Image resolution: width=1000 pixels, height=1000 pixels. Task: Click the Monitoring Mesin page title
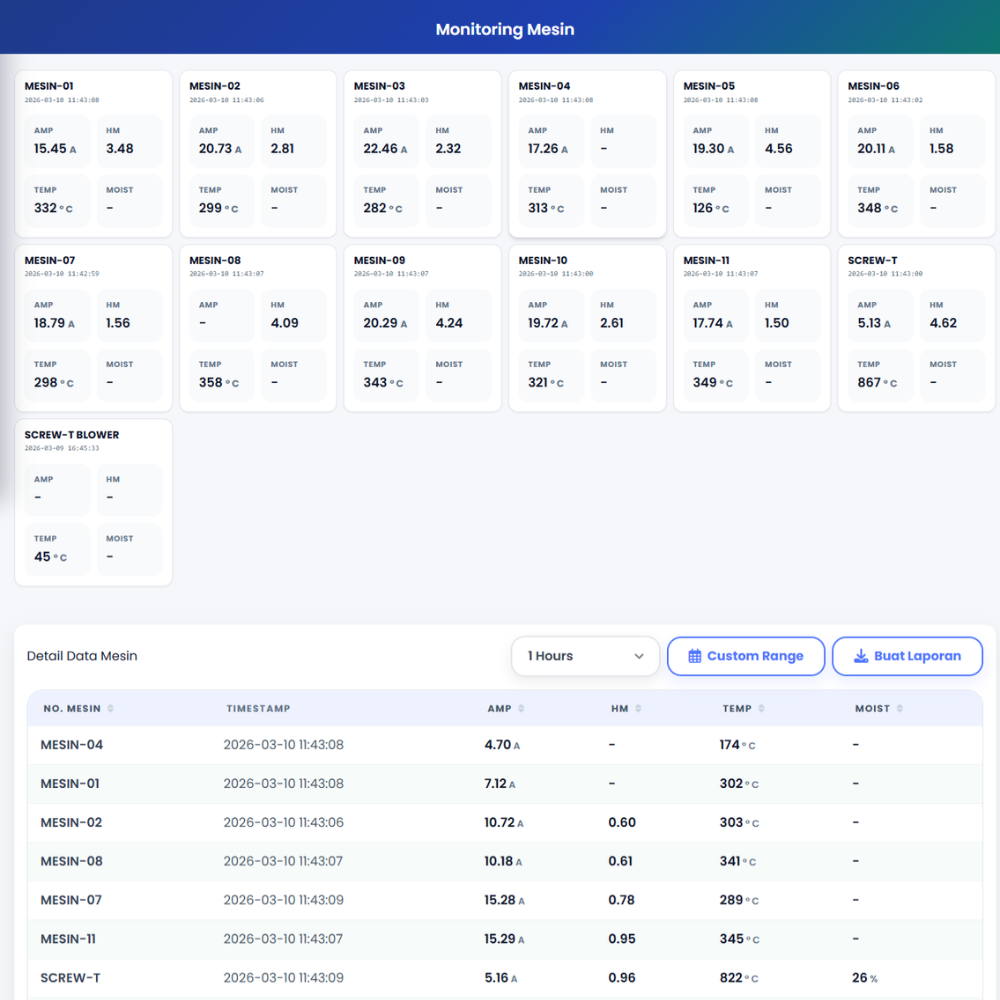click(505, 30)
